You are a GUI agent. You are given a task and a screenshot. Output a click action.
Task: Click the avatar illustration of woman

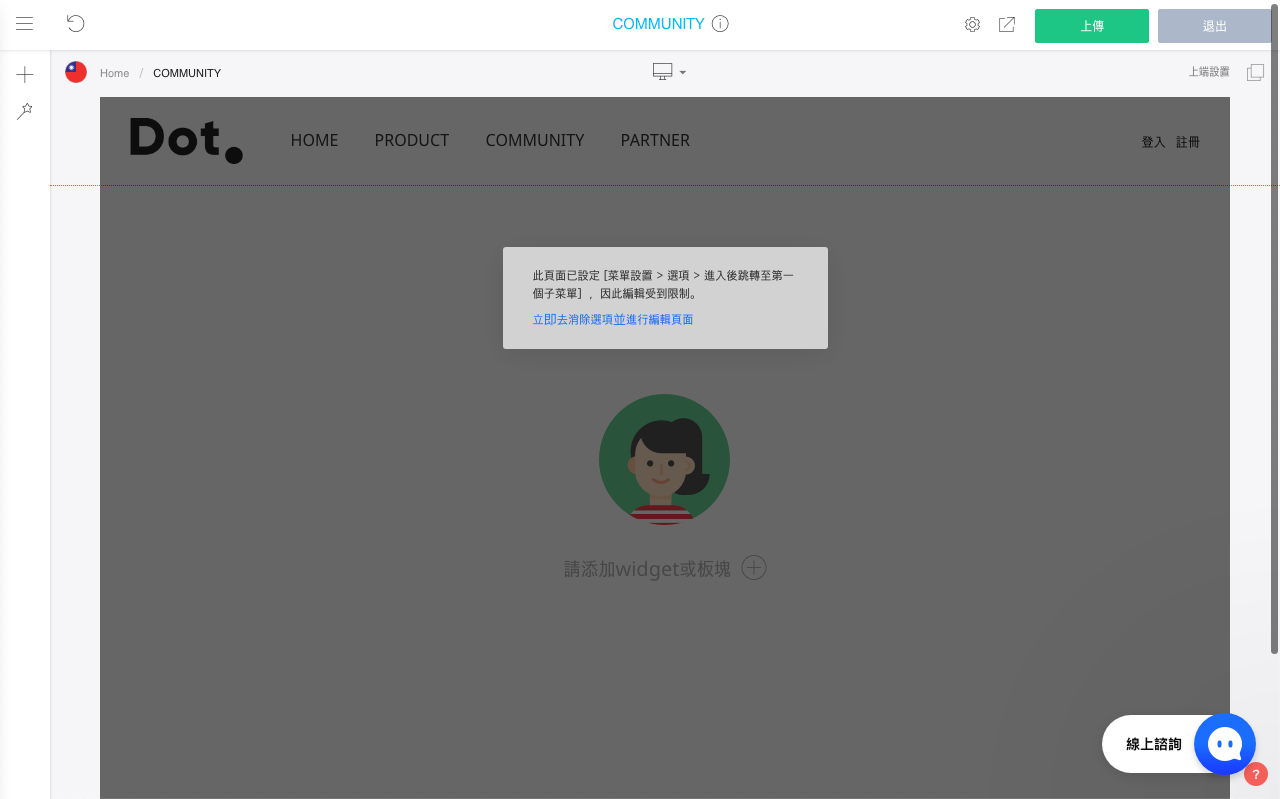click(664, 459)
